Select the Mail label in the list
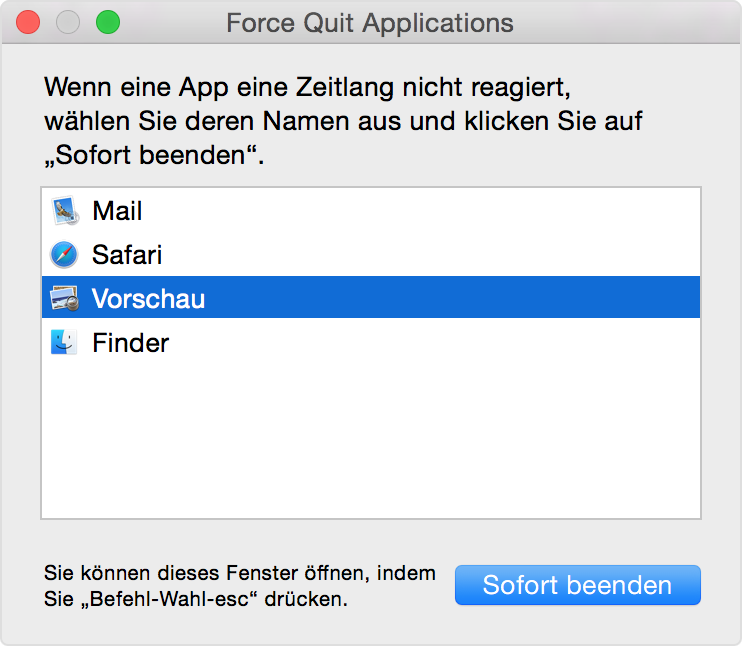Viewport: 742px width, 646px height. pyautogui.click(x=117, y=211)
